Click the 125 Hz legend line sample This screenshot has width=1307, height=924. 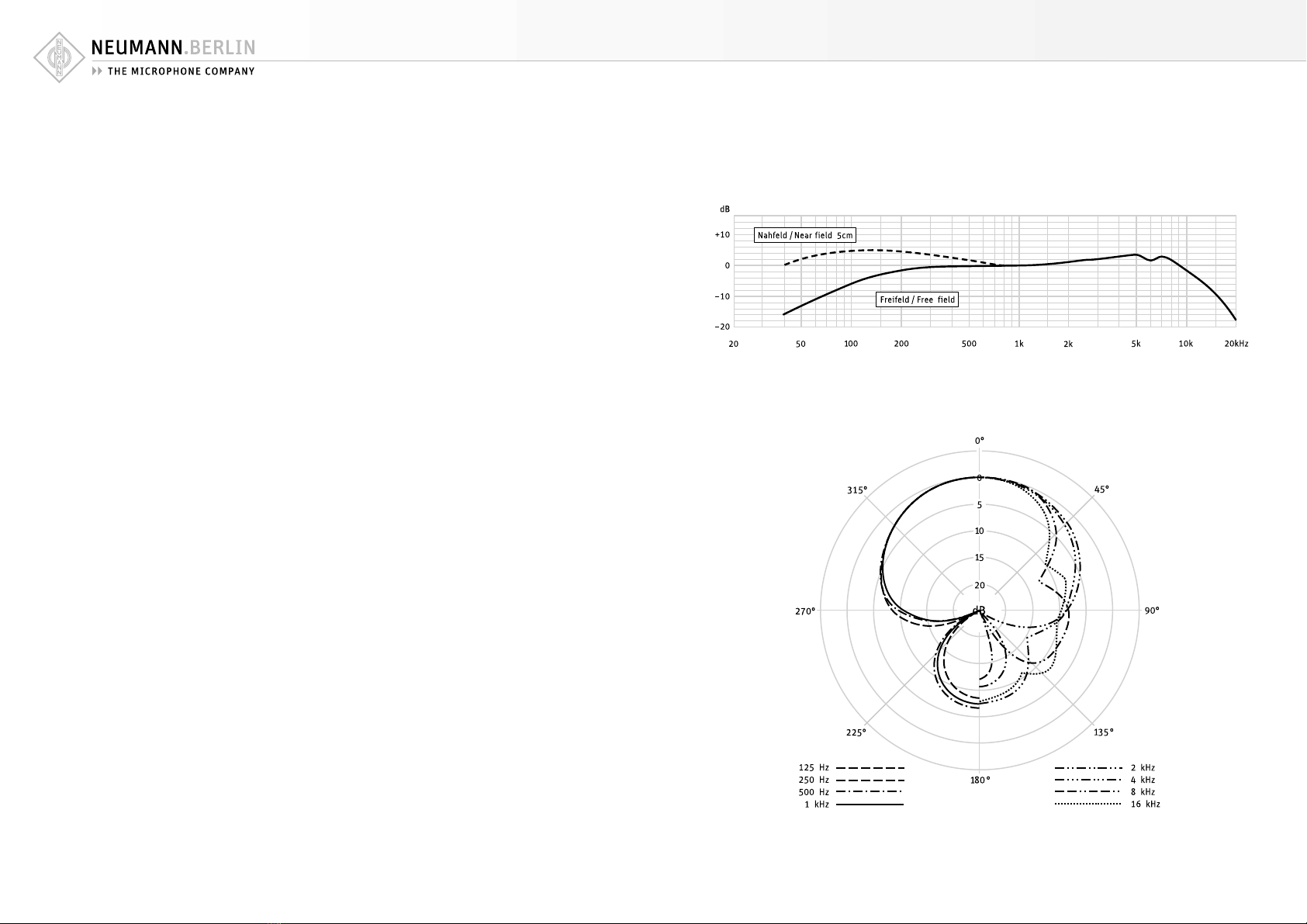click(x=870, y=767)
